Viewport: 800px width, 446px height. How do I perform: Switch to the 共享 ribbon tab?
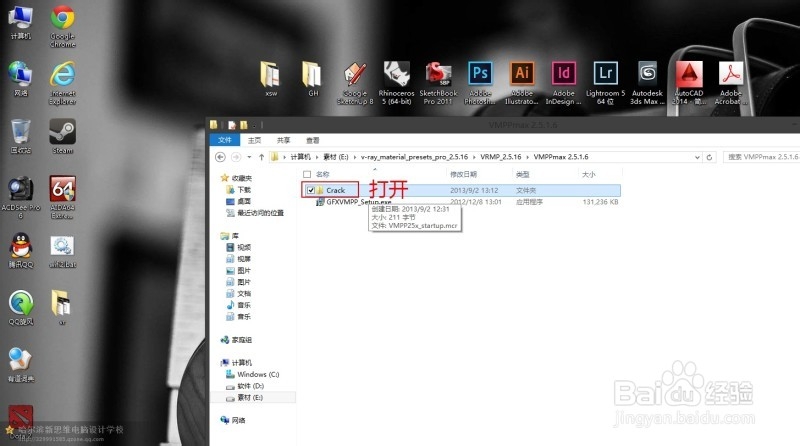[283, 140]
